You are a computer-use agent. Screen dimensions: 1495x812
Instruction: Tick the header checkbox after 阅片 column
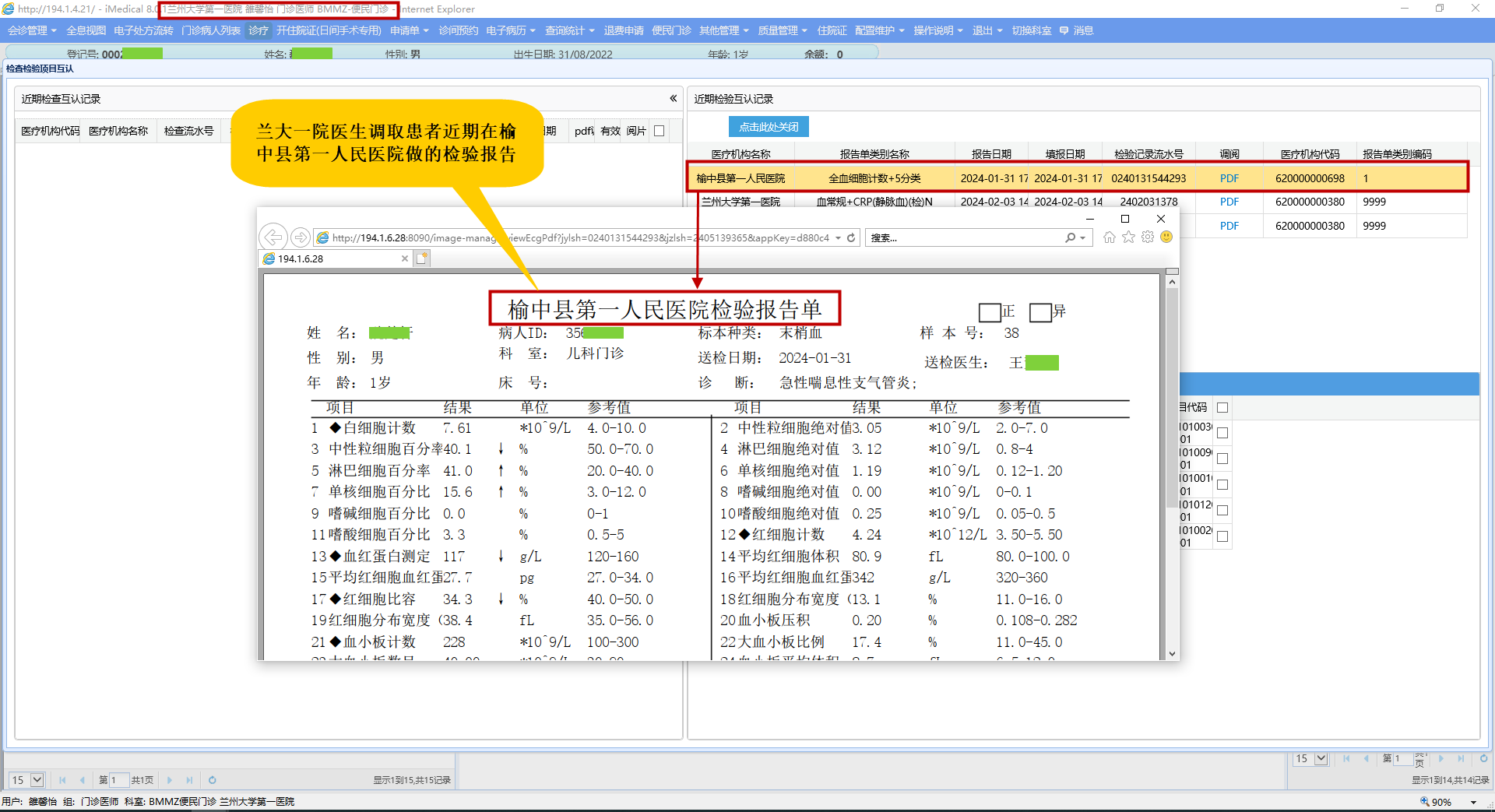660,131
